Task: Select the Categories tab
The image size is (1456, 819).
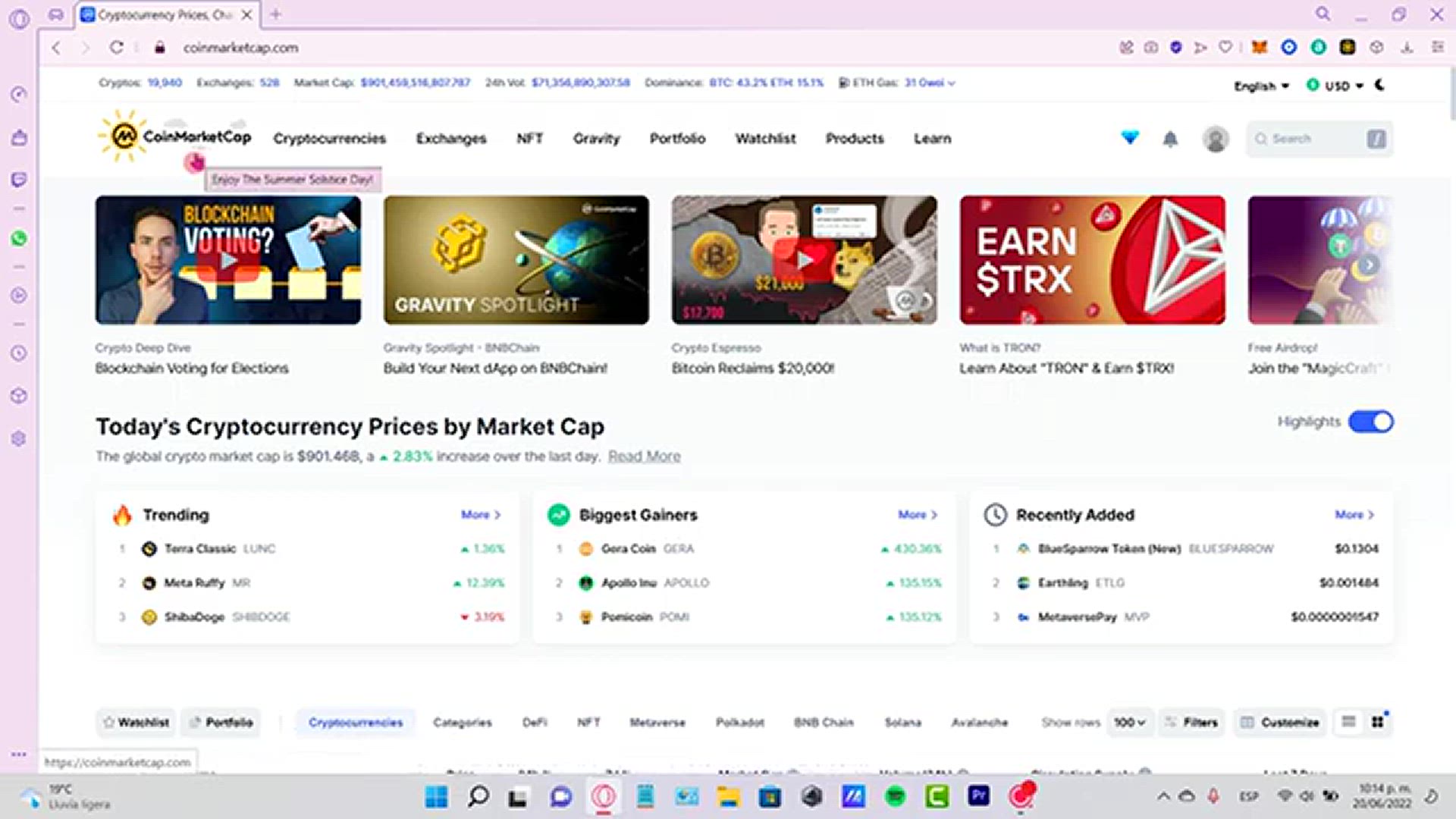Action: [462, 723]
